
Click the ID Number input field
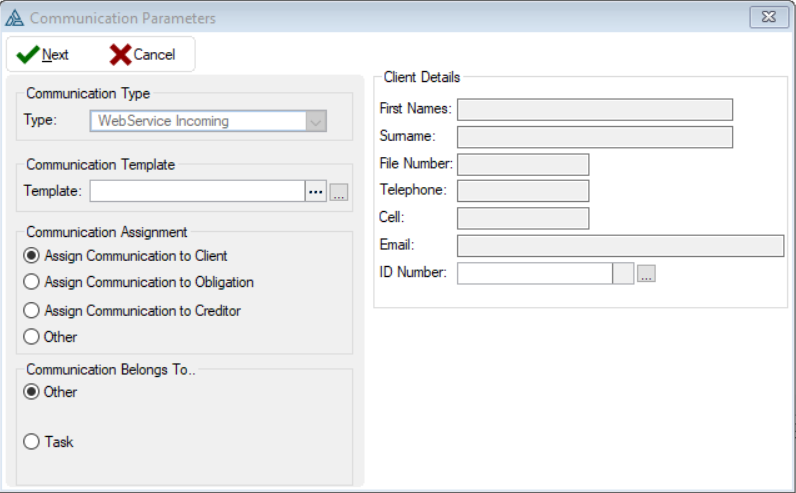coord(534,273)
